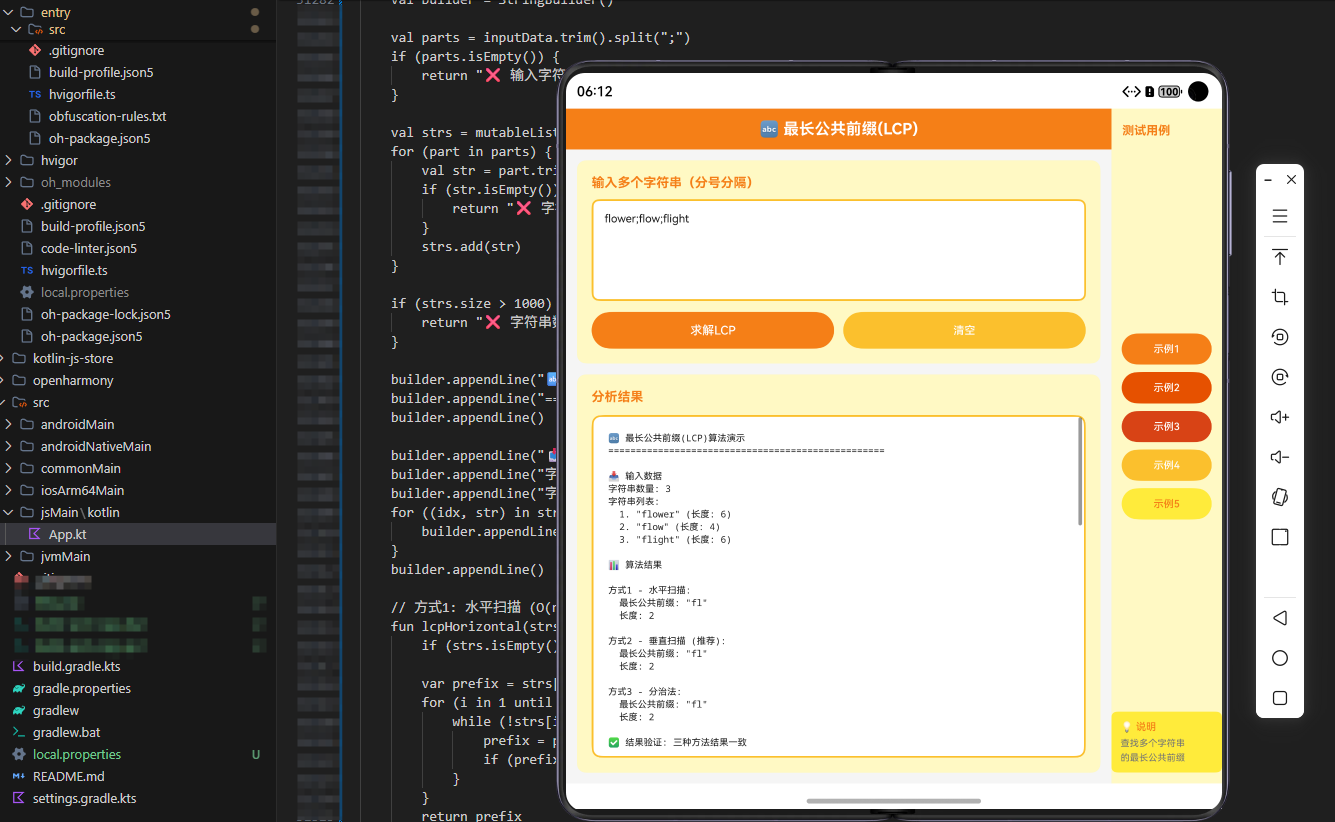The image size is (1335, 822).
Task: Click the scrollbar in the analysis result box
Action: click(1080, 472)
